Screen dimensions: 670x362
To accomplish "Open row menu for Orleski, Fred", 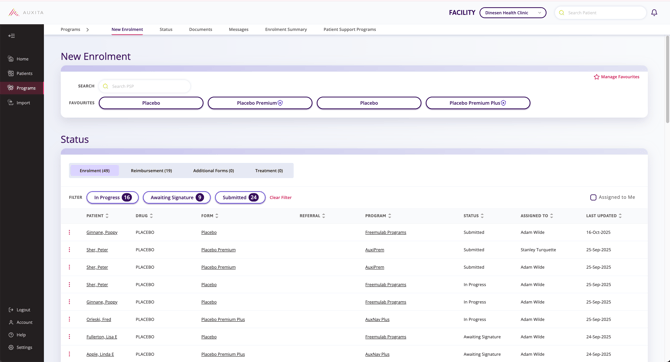I will pyautogui.click(x=69, y=319).
